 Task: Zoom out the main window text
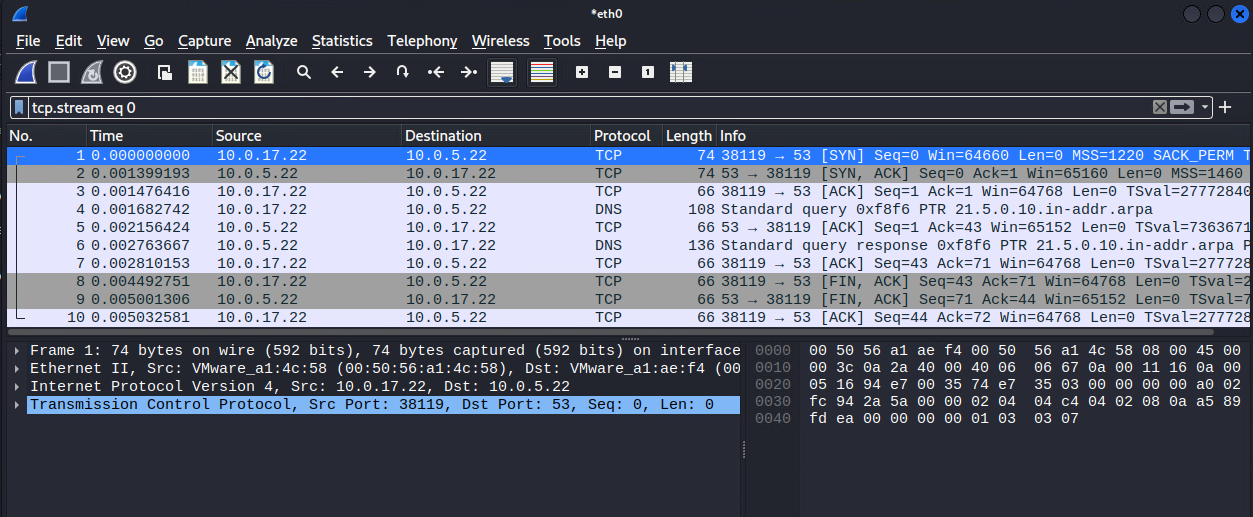pyautogui.click(x=615, y=72)
